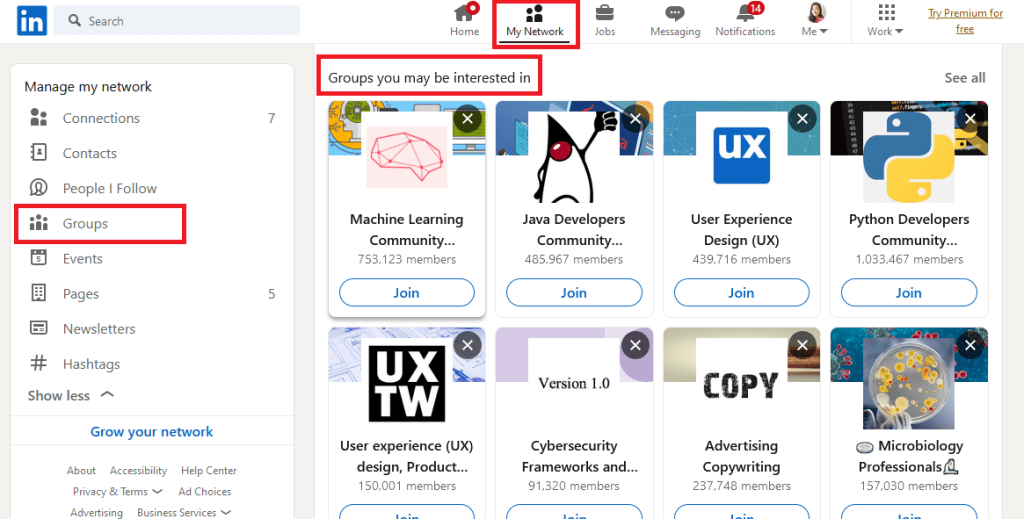Dismiss User Experience Design (UX) card
Image resolution: width=1024 pixels, height=519 pixels.
(803, 119)
